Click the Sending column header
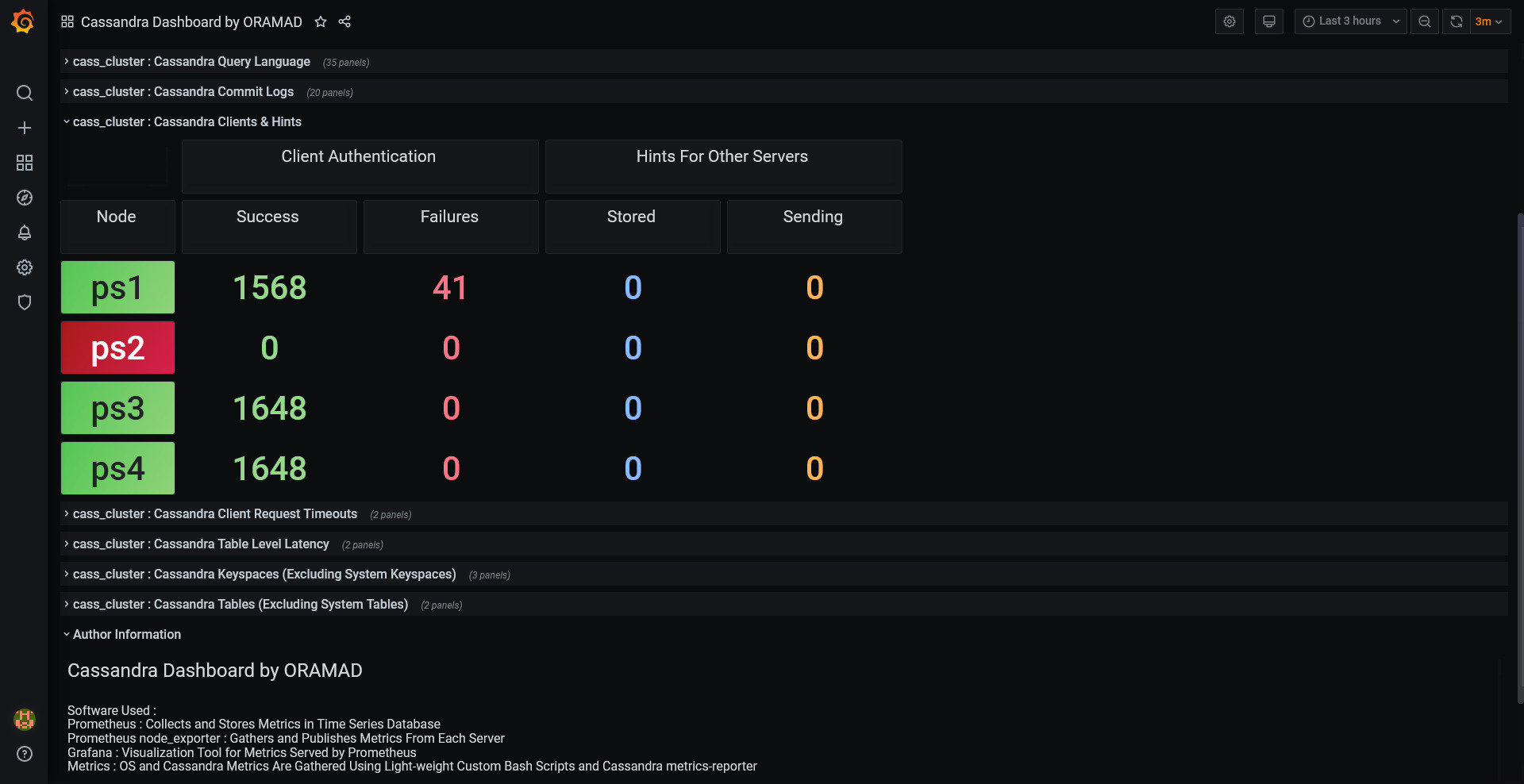The image size is (1524, 784). [x=814, y=226]
